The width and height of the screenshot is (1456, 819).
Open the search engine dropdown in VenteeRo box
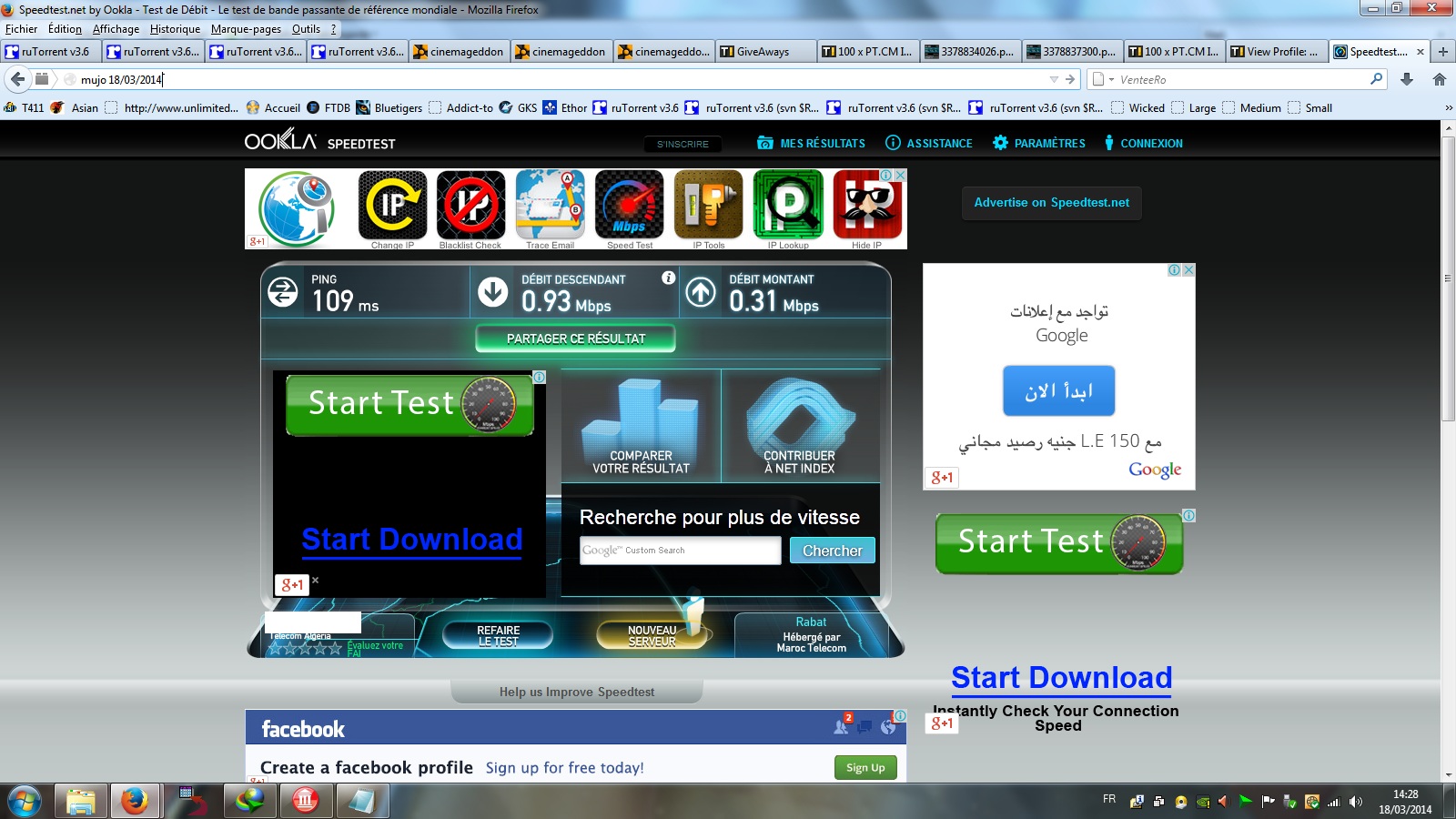1102,79
